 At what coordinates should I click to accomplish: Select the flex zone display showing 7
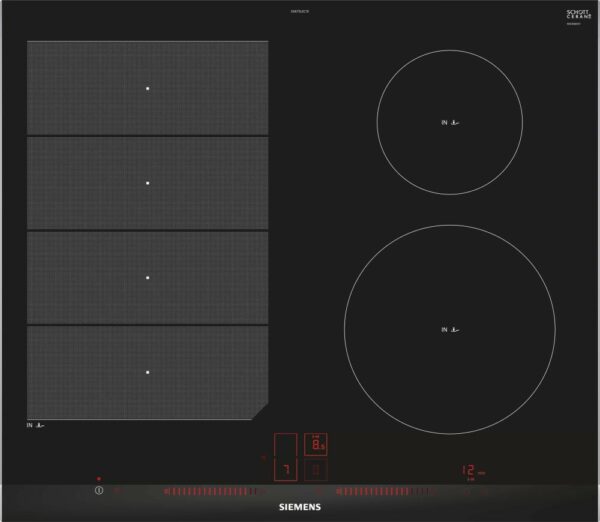coord(286,457)
